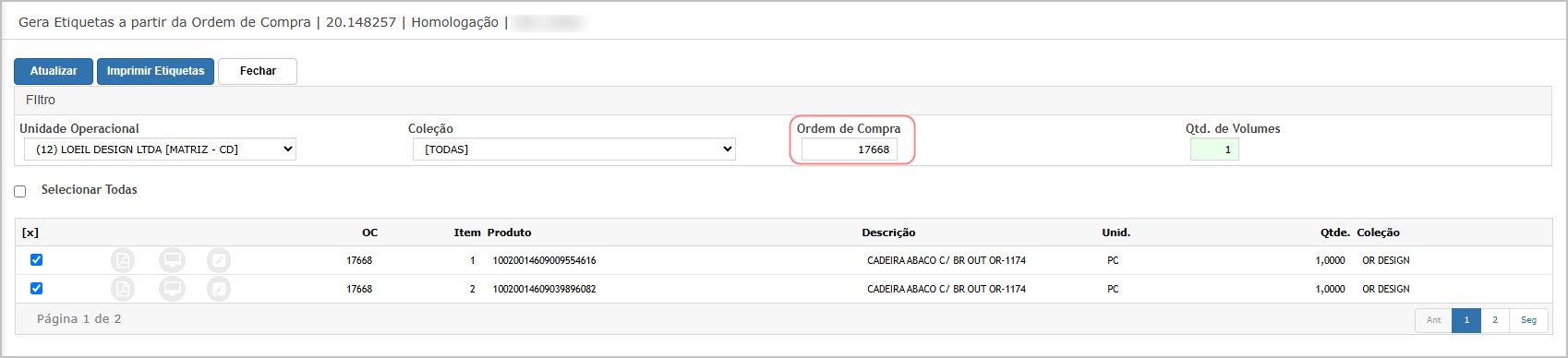
Task: Click the Atualizar button
Action: (x=54, y=71)
